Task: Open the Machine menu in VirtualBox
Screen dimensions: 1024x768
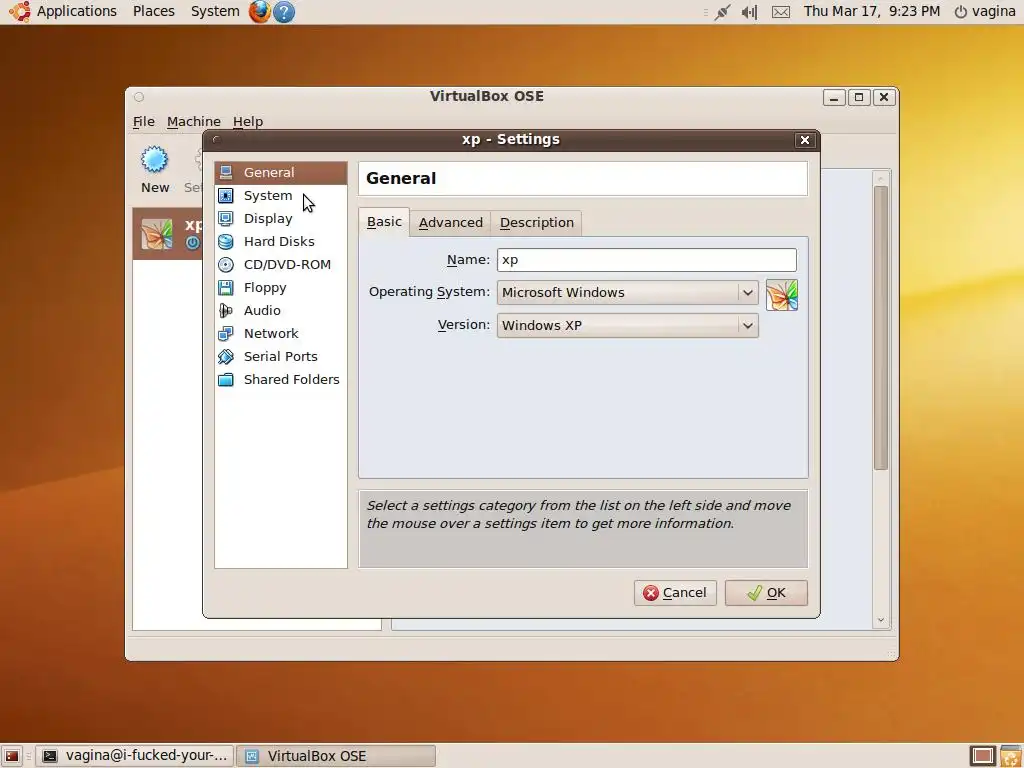Action: point(194,121)
